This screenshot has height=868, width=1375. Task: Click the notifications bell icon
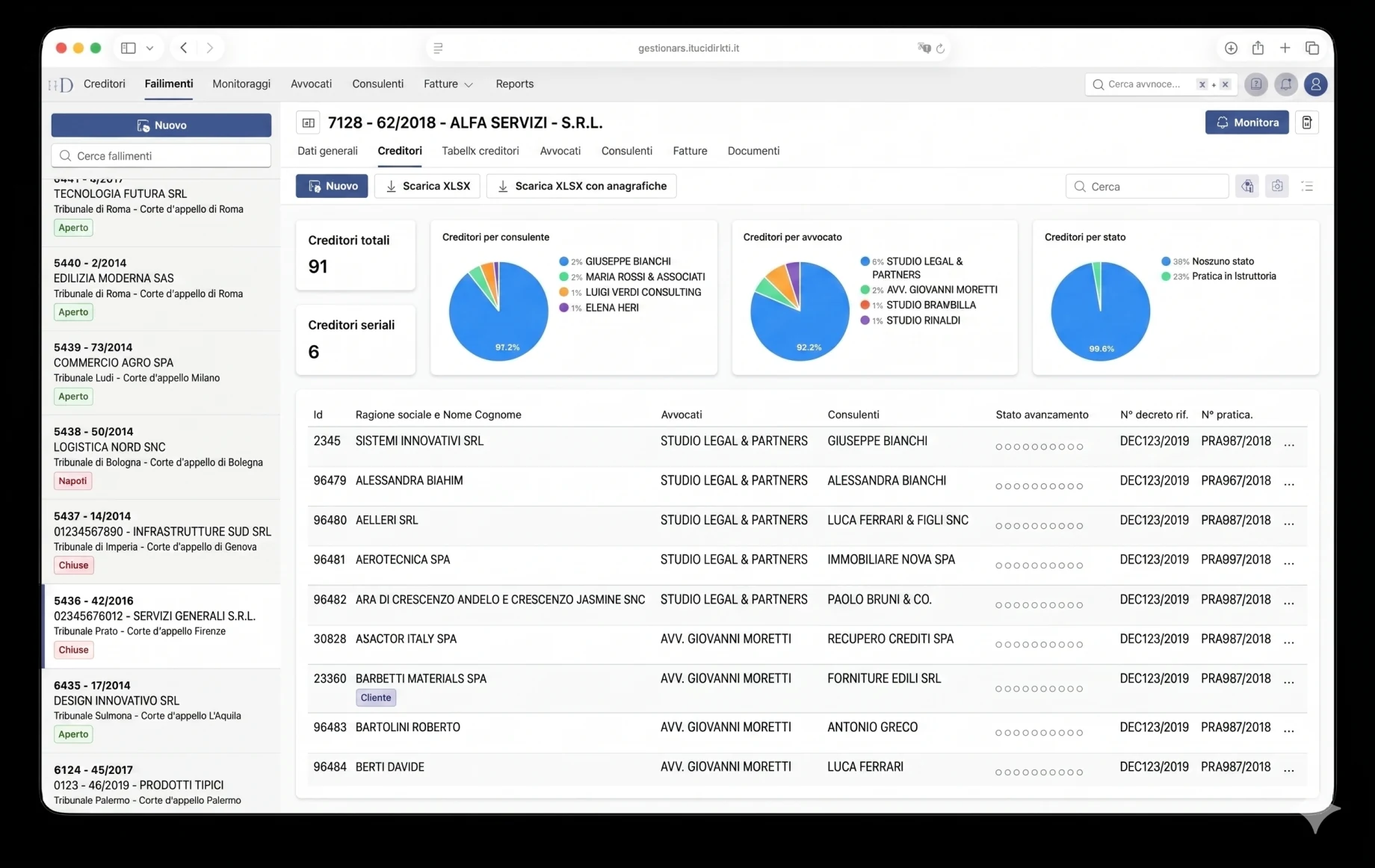(x=1285, y=84)
